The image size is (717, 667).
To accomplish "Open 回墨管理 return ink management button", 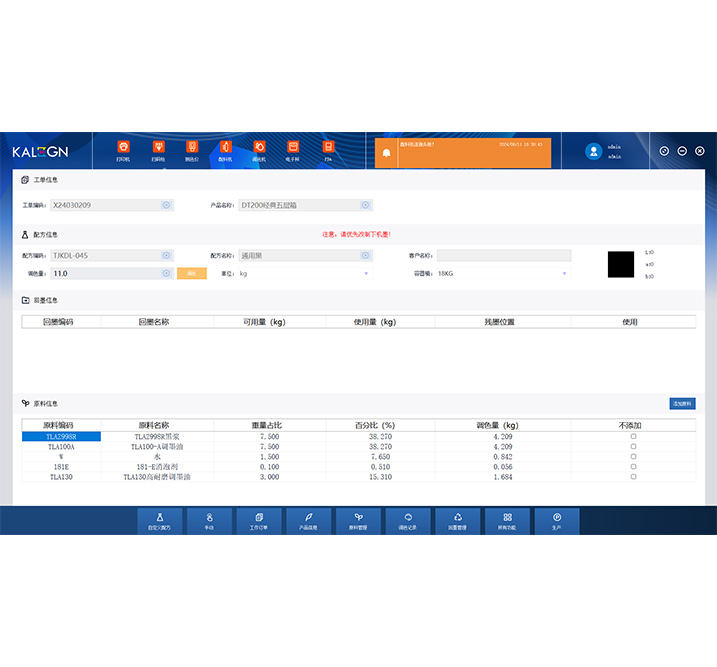I will click(458, 521).
